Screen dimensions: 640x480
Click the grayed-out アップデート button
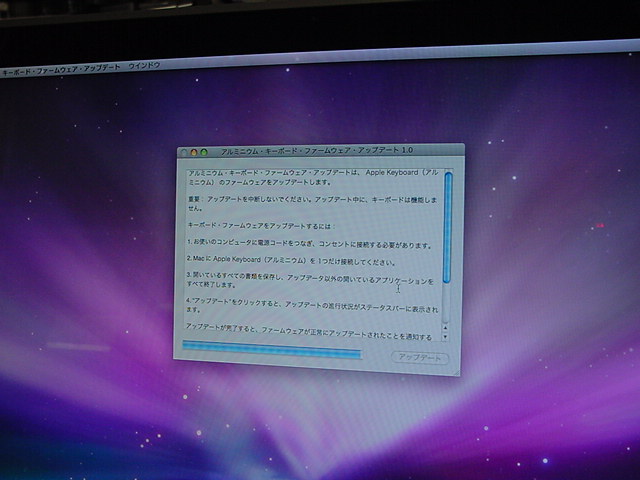[420, 358]
